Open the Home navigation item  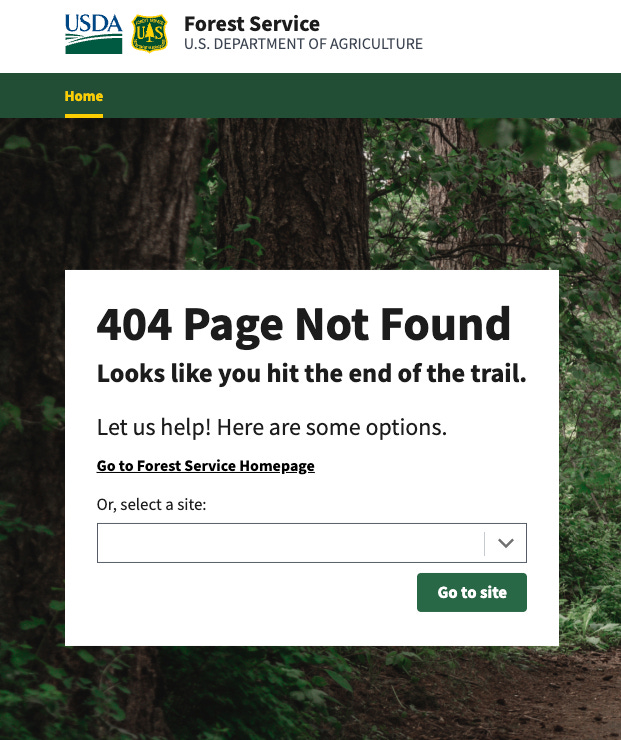84,96
